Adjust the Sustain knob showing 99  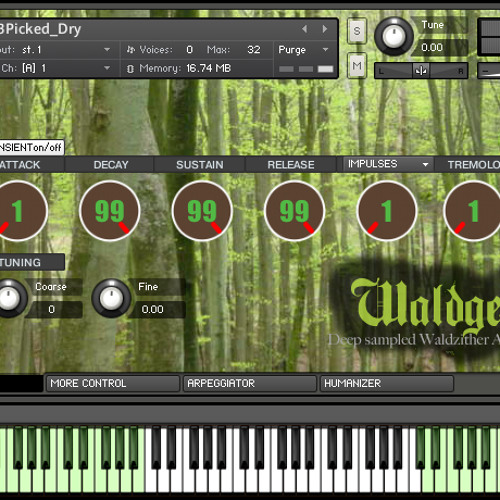[x=202, y=211]
